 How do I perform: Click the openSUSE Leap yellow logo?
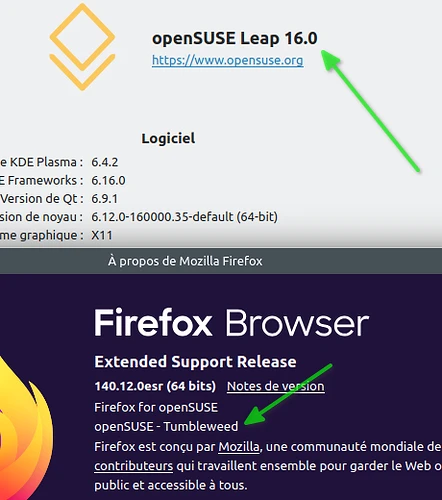(x=82, y=47)
